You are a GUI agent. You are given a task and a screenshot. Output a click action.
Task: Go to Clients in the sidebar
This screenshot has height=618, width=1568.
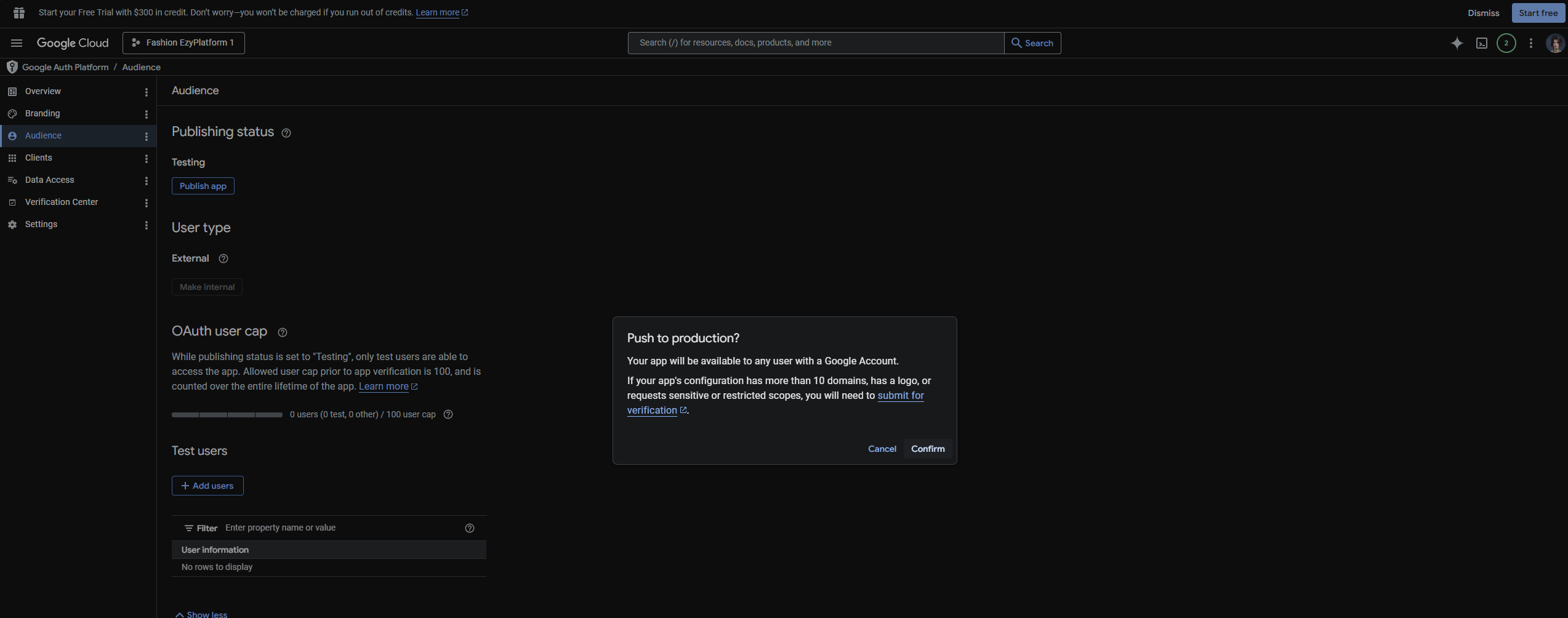coord(38,158)
